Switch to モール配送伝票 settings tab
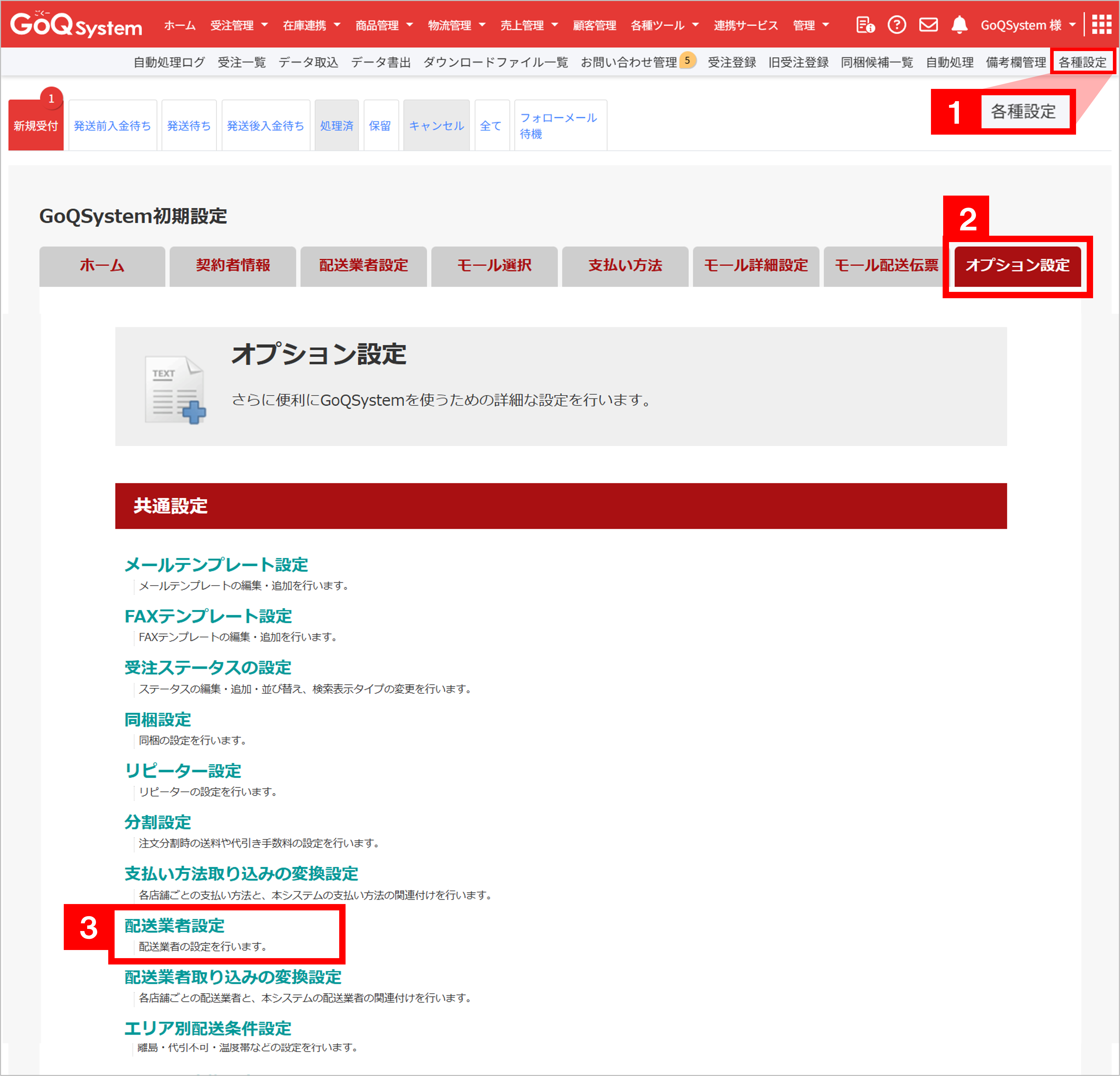Viewport: 1120px width, 1076px height. (886, 266)
